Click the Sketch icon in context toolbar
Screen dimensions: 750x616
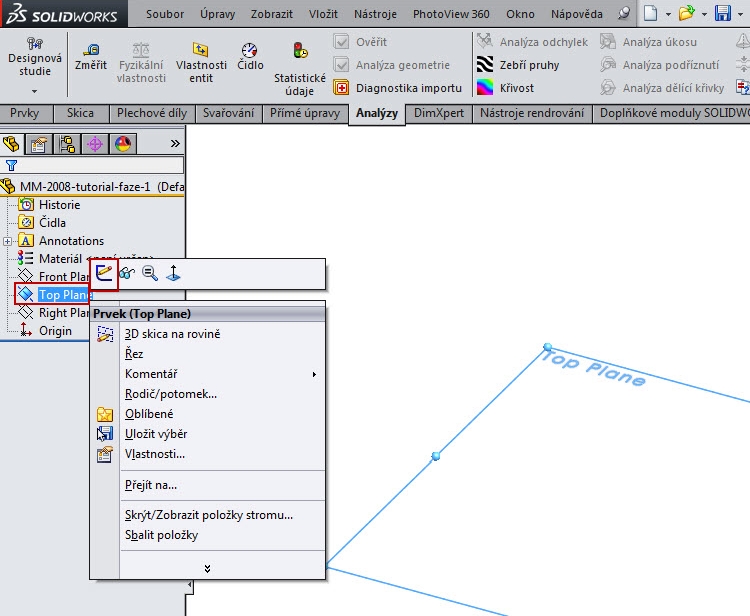click(x=104, y=274)
